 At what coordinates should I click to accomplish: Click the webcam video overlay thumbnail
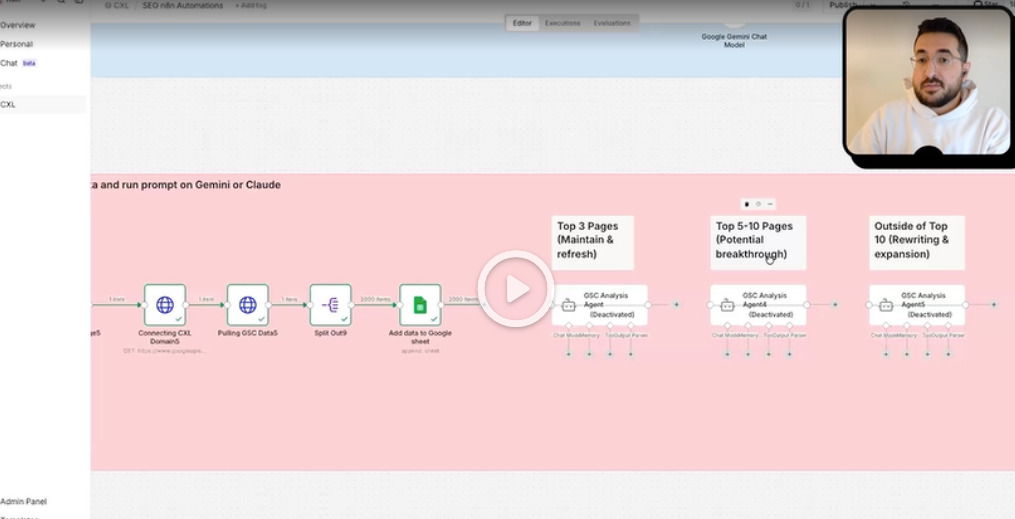(x=929, y=83)
